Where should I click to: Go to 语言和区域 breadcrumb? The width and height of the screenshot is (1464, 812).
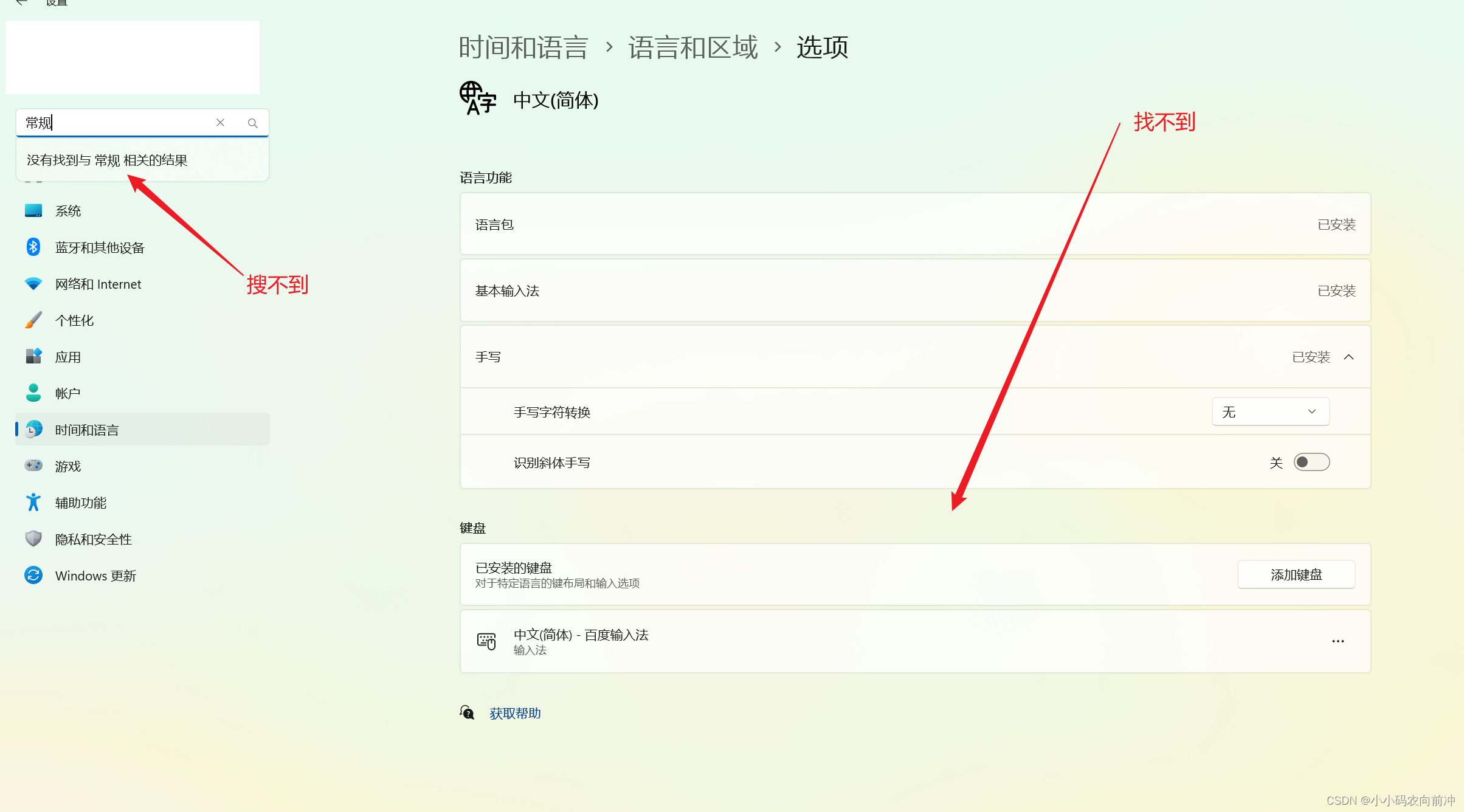point(692,47)
